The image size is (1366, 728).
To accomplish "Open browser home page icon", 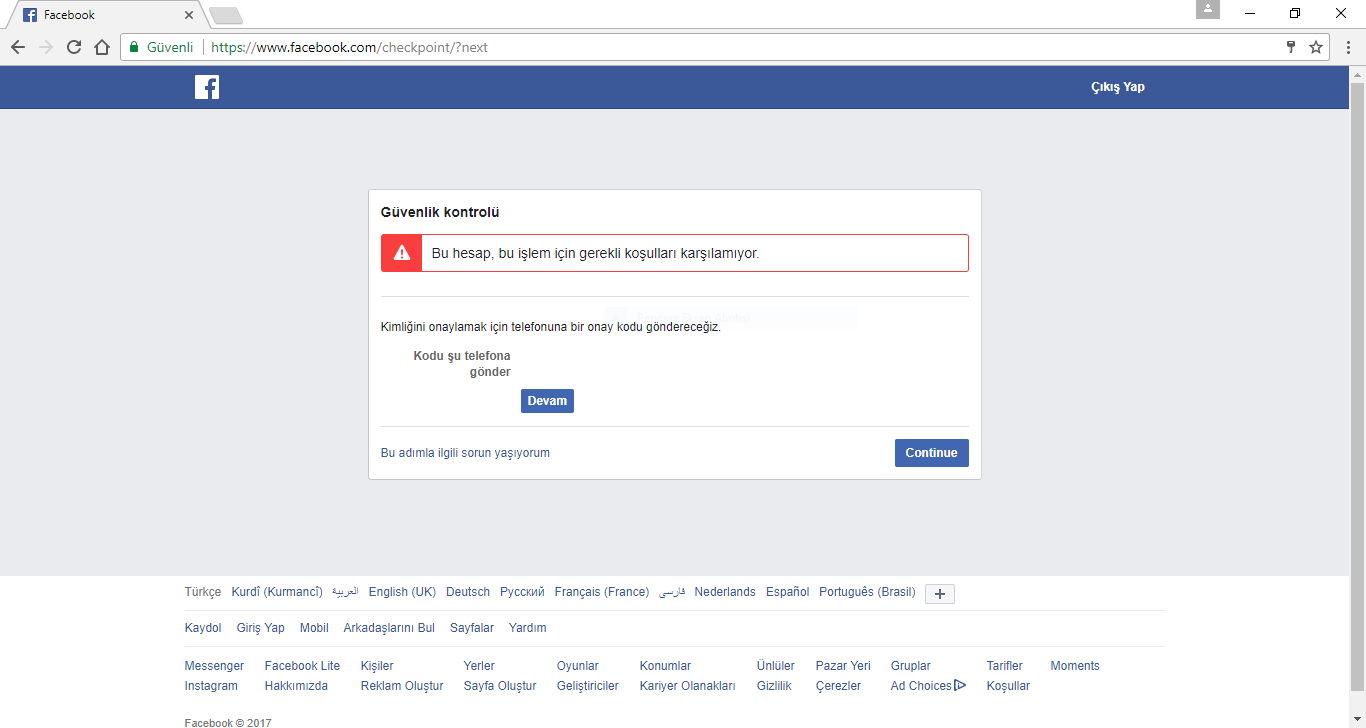I will 101,47.
